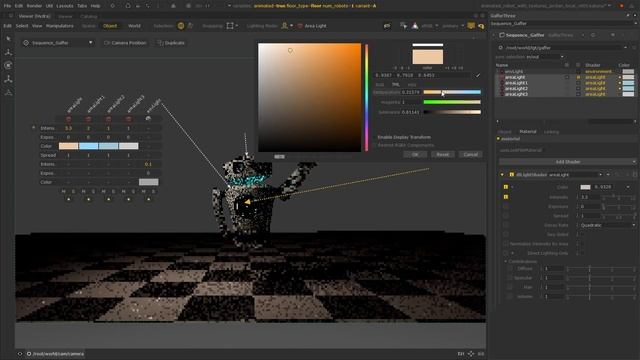Toggle Restrict RGBA Components checkbox
The height and width of the screenshot is (360, 640).
pos(374,145)
